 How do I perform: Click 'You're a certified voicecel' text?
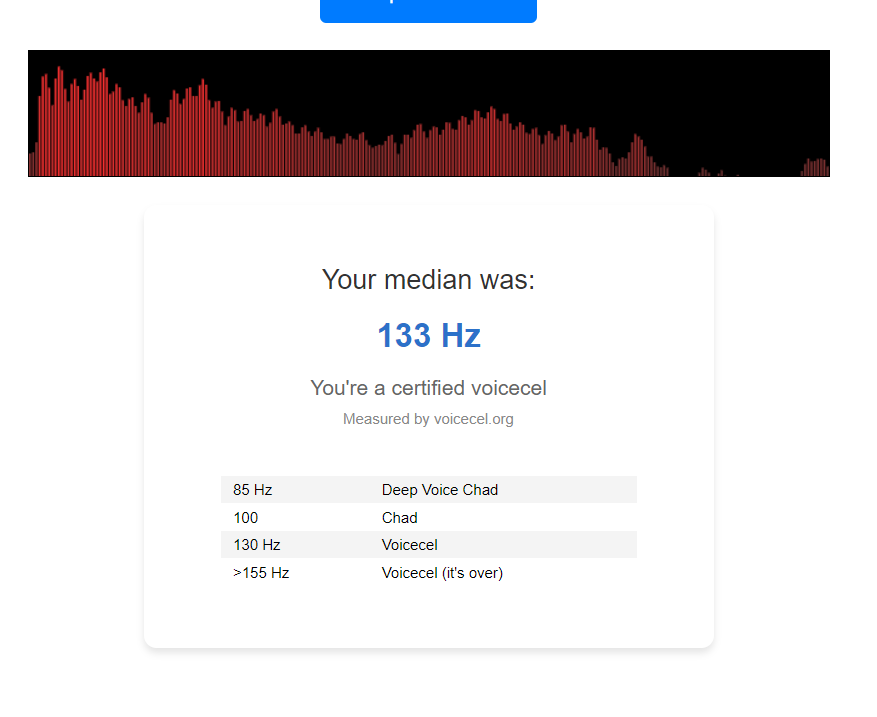[428, 388]
